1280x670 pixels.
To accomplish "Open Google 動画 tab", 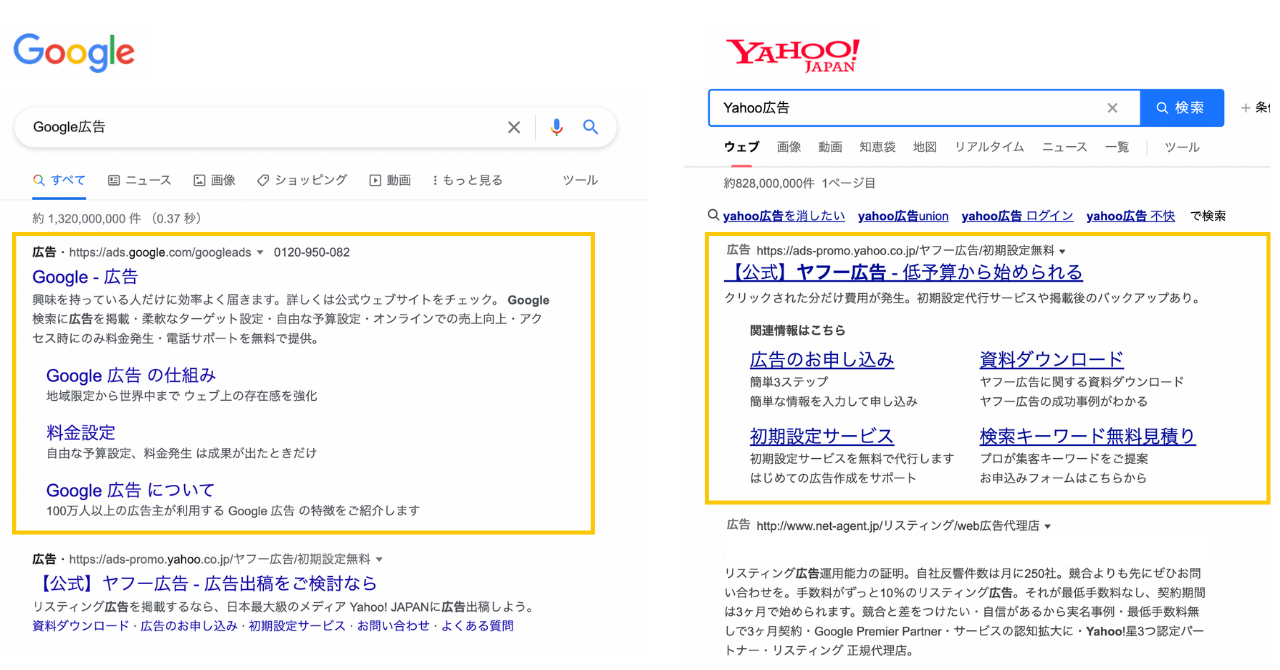I will (x=390, y=180).
